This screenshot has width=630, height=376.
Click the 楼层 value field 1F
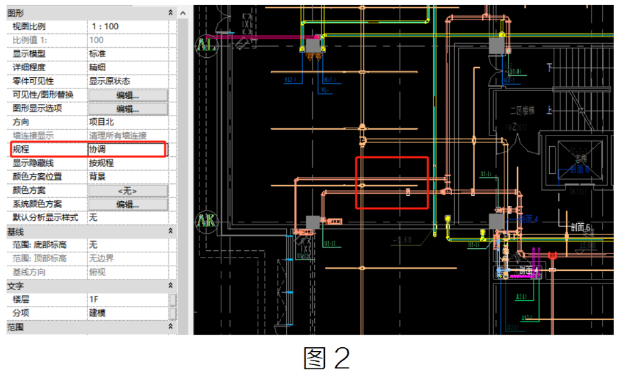(128, 299)
